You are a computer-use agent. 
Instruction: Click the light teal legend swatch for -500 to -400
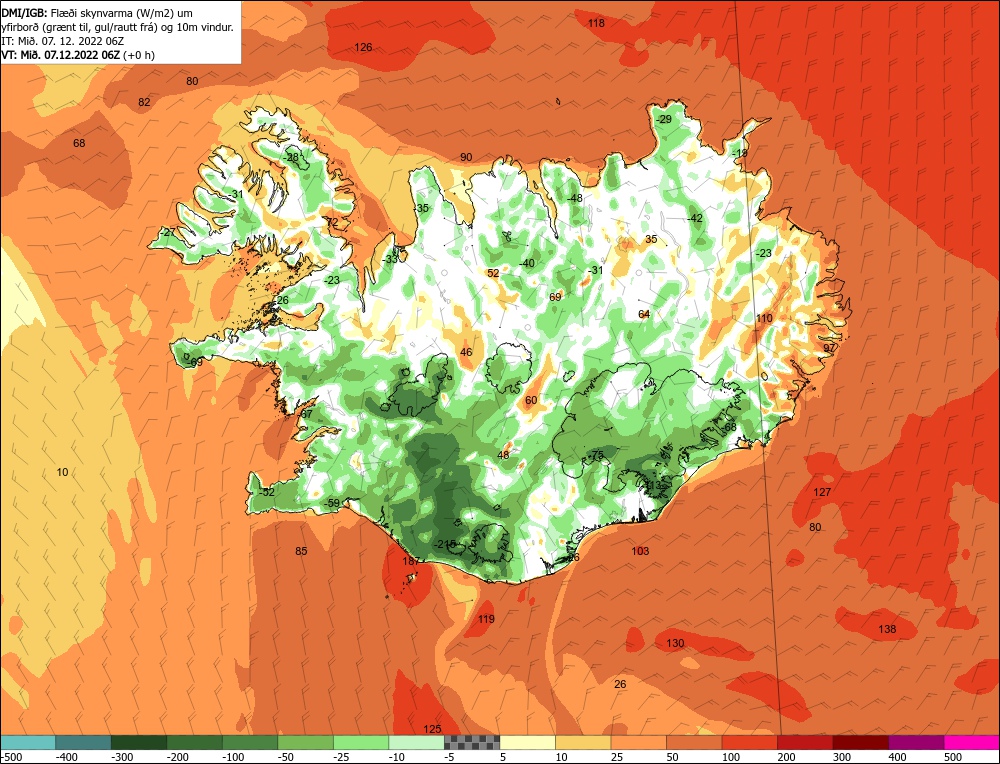(x=28, y=742)
